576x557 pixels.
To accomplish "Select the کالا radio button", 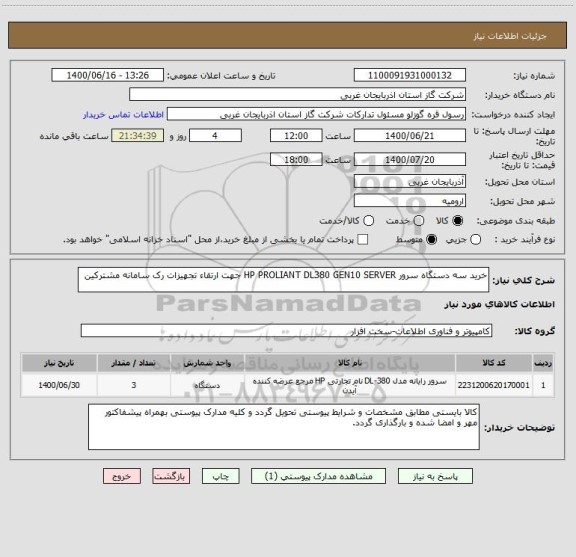I will click(x=458, y=220).
